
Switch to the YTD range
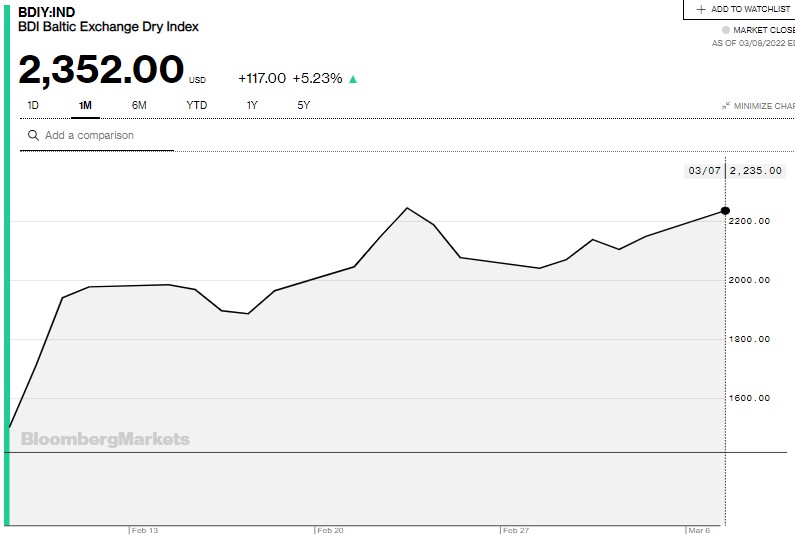[x=196, y=105]
